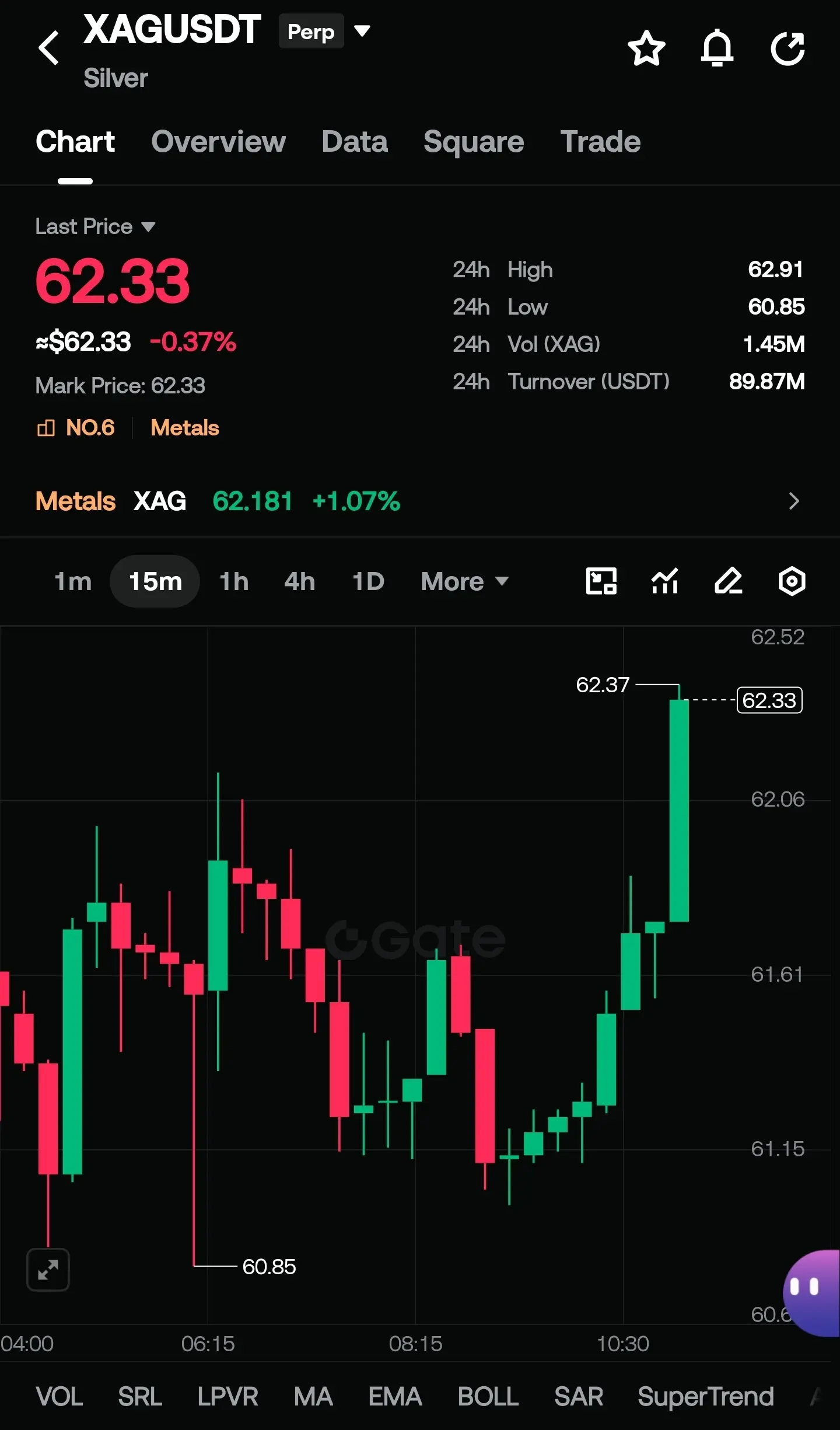Tap the large red 62.33 last price

click(112, 281)
